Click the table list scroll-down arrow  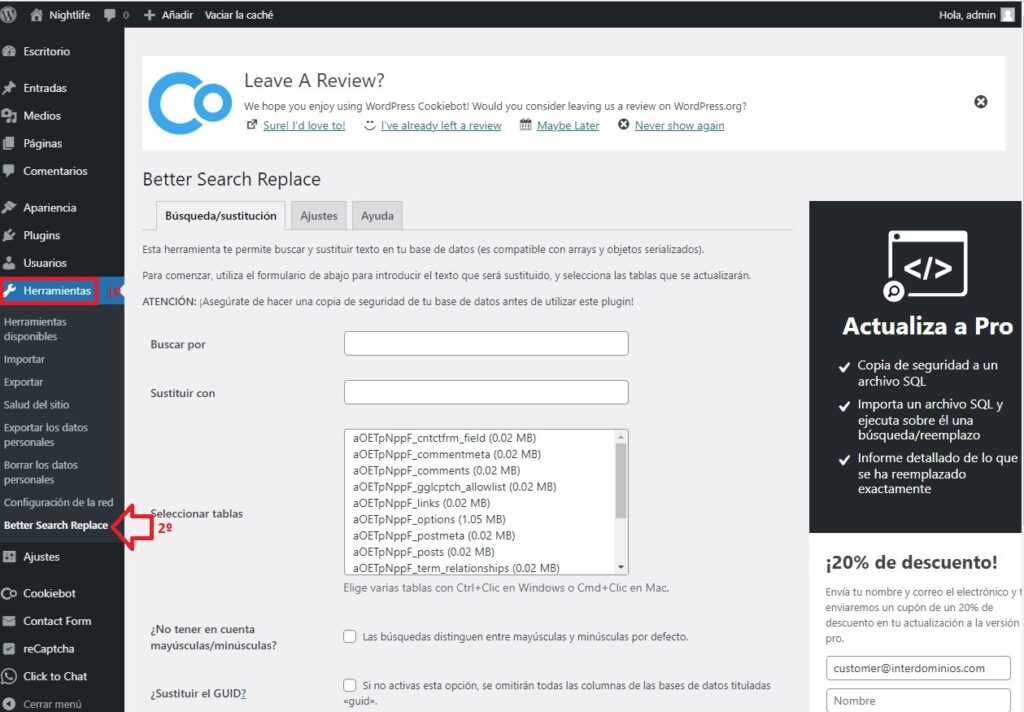[621, 568]
